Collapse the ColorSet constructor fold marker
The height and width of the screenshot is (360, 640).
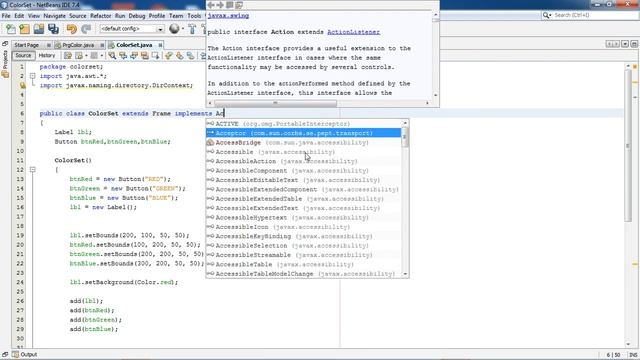coord(32,169)
